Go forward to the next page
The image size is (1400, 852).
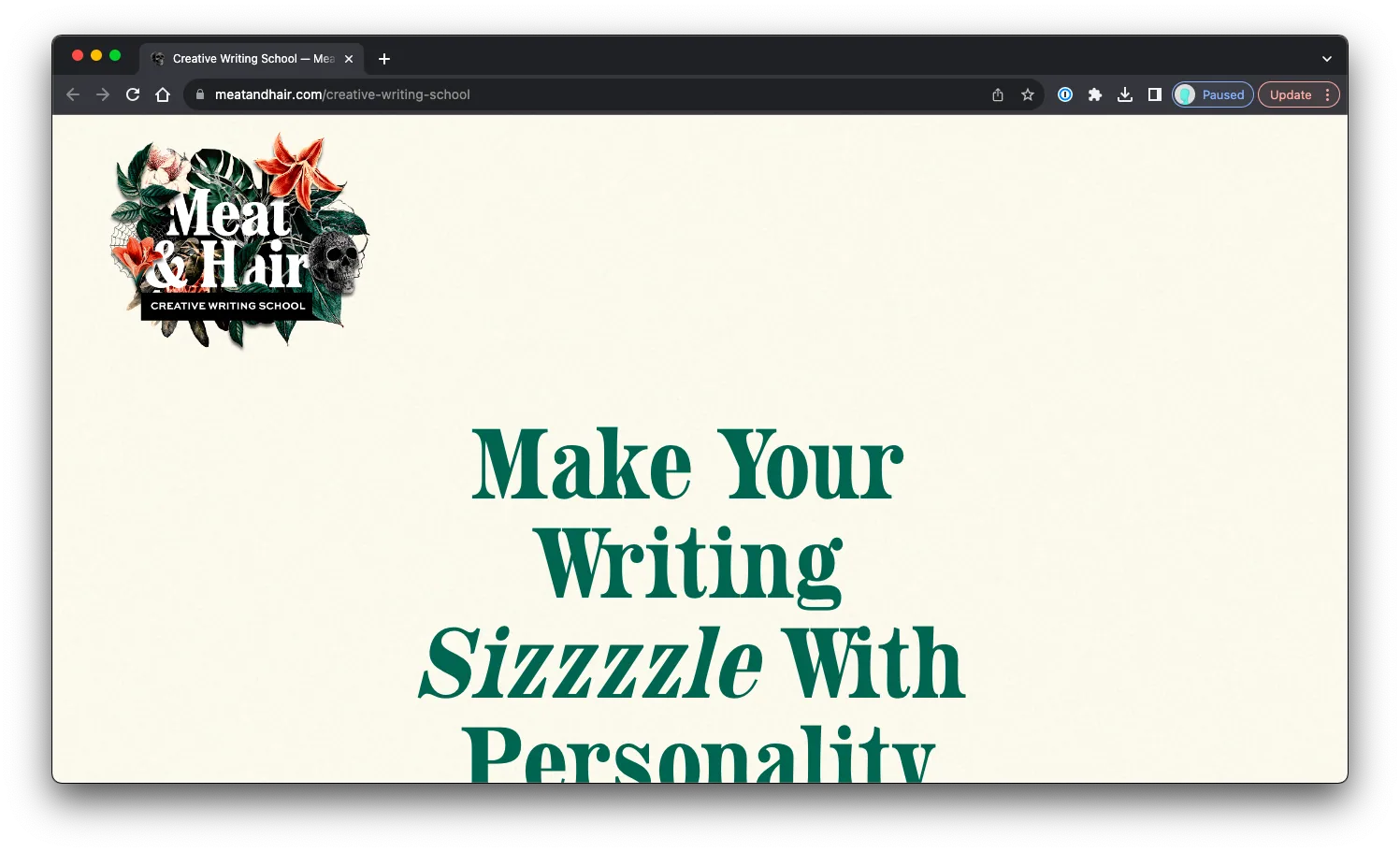click(x=103, y=94)
